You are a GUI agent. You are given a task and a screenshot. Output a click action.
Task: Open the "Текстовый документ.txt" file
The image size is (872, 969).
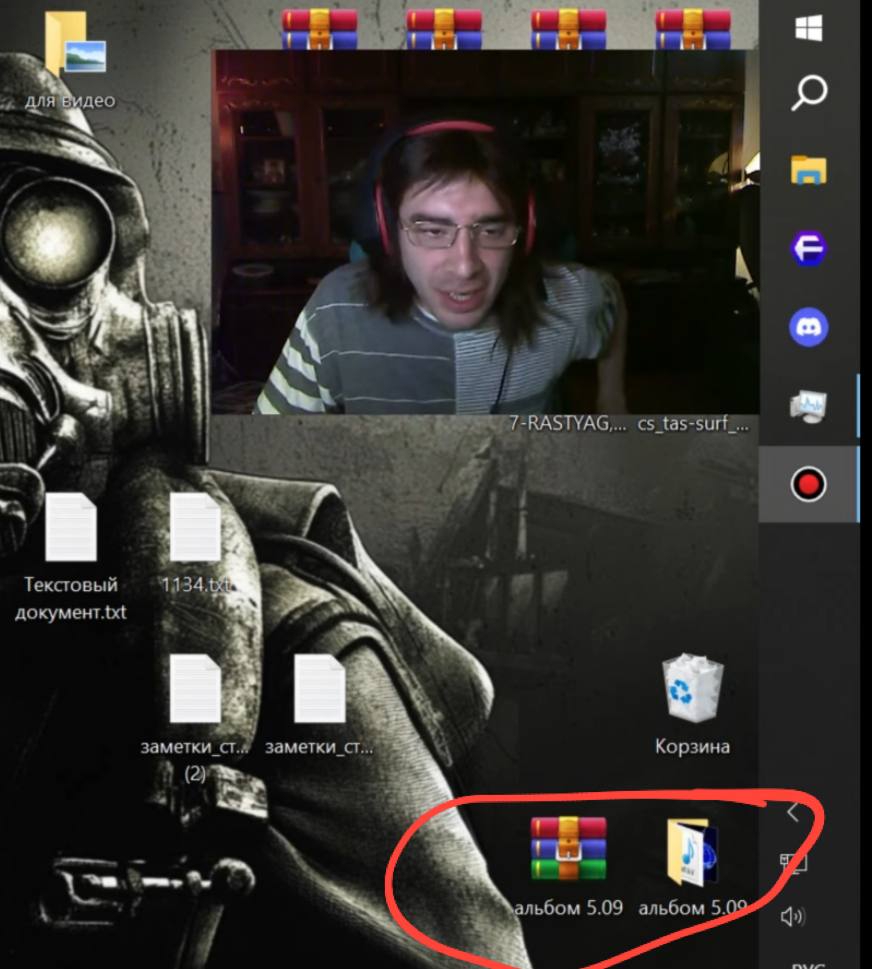point(70,556)
